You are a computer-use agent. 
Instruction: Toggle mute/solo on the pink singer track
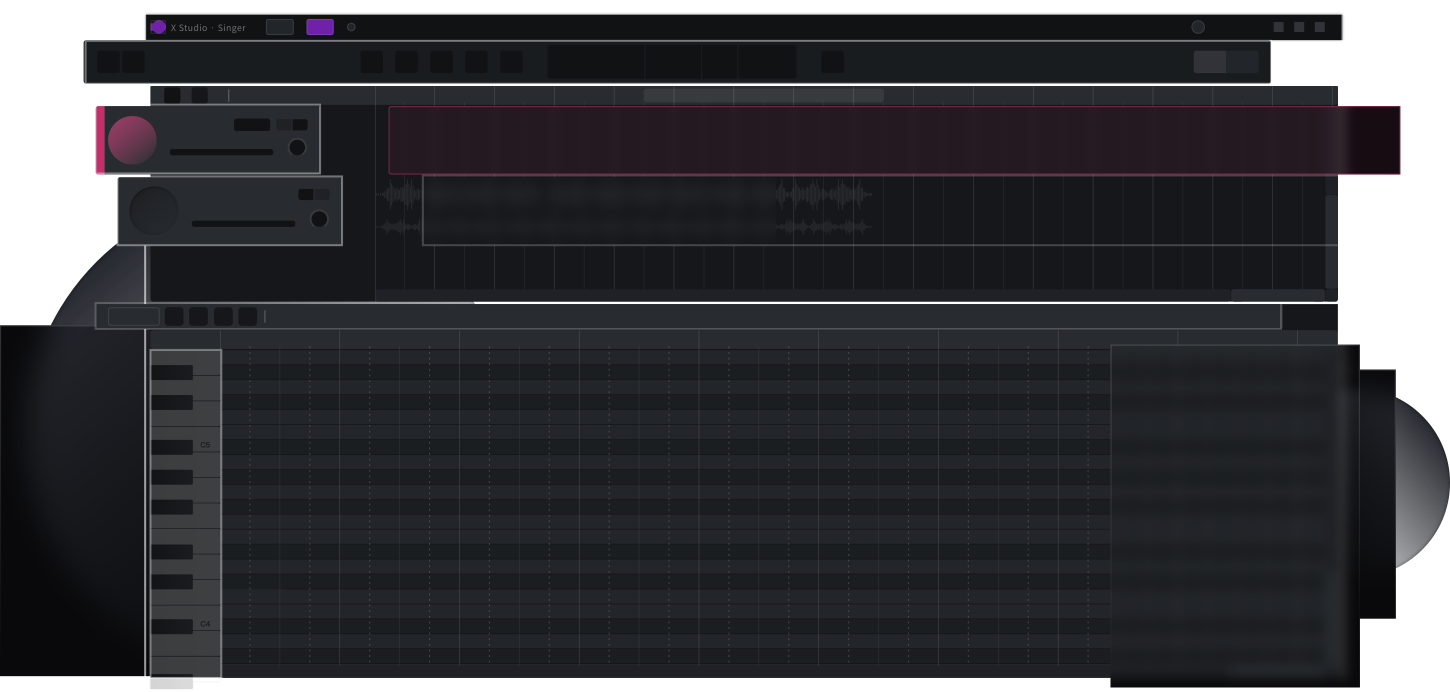pyautogui.click(x=292, y=125)
